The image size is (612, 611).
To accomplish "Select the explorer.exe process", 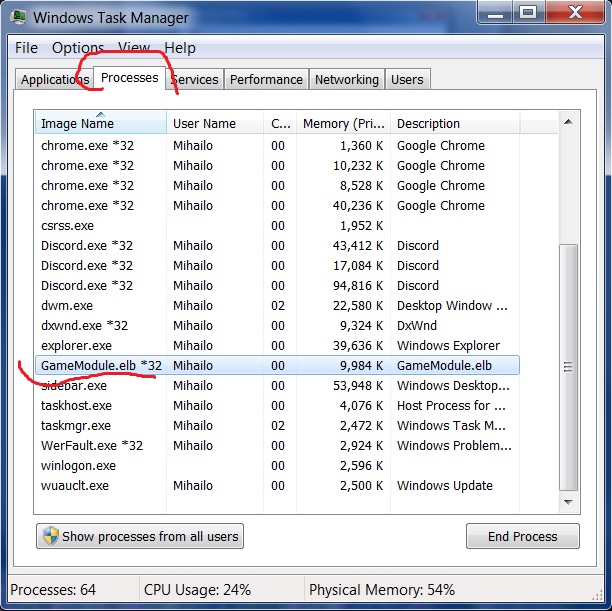I will point(277,346).
